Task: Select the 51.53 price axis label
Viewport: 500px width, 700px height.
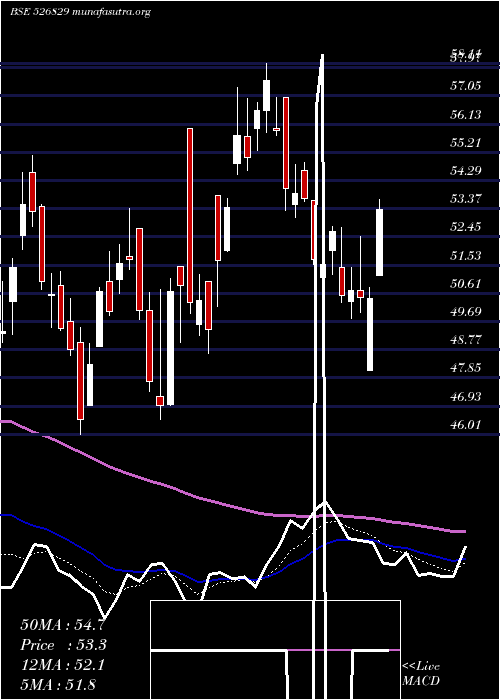Action: coord(466,255)
